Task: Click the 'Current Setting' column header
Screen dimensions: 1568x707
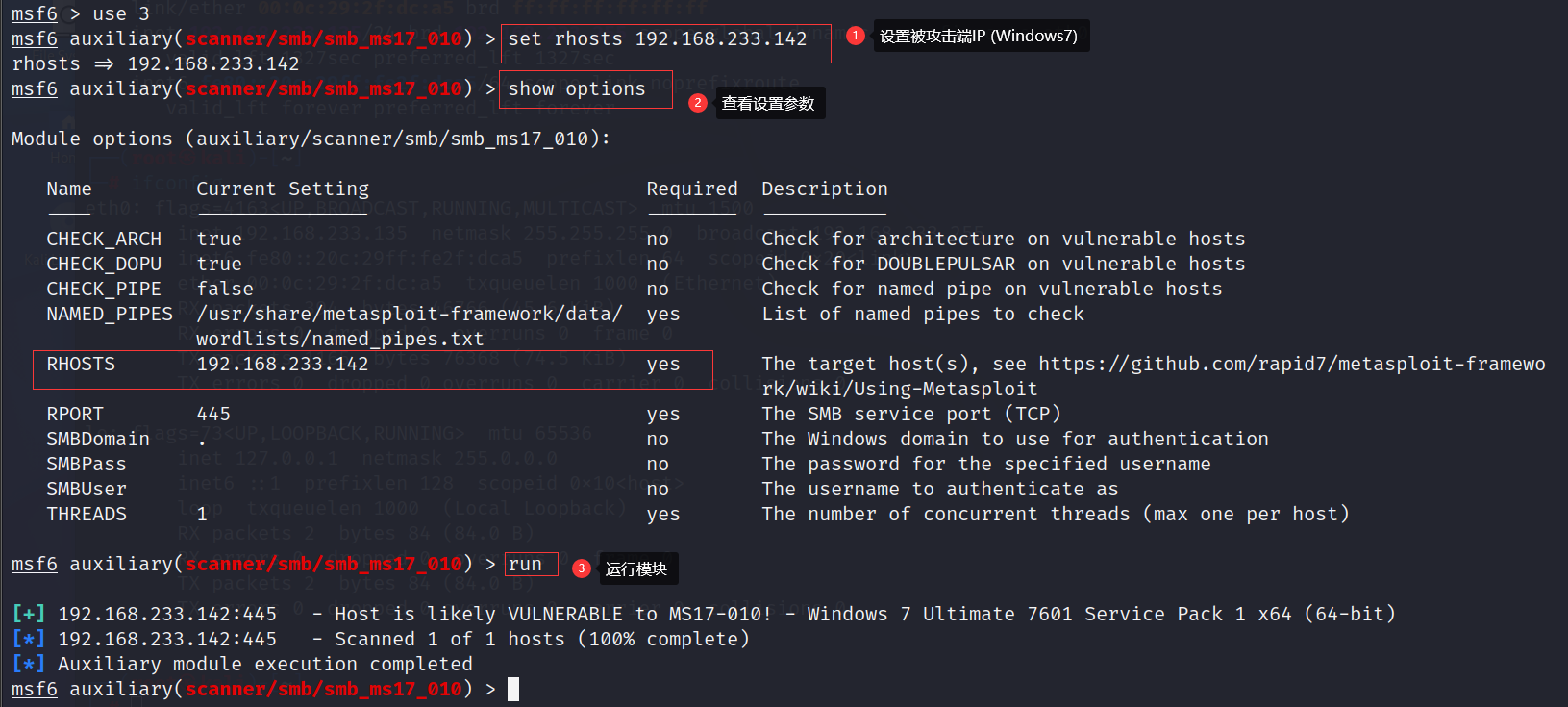Action: coord(283,189)
